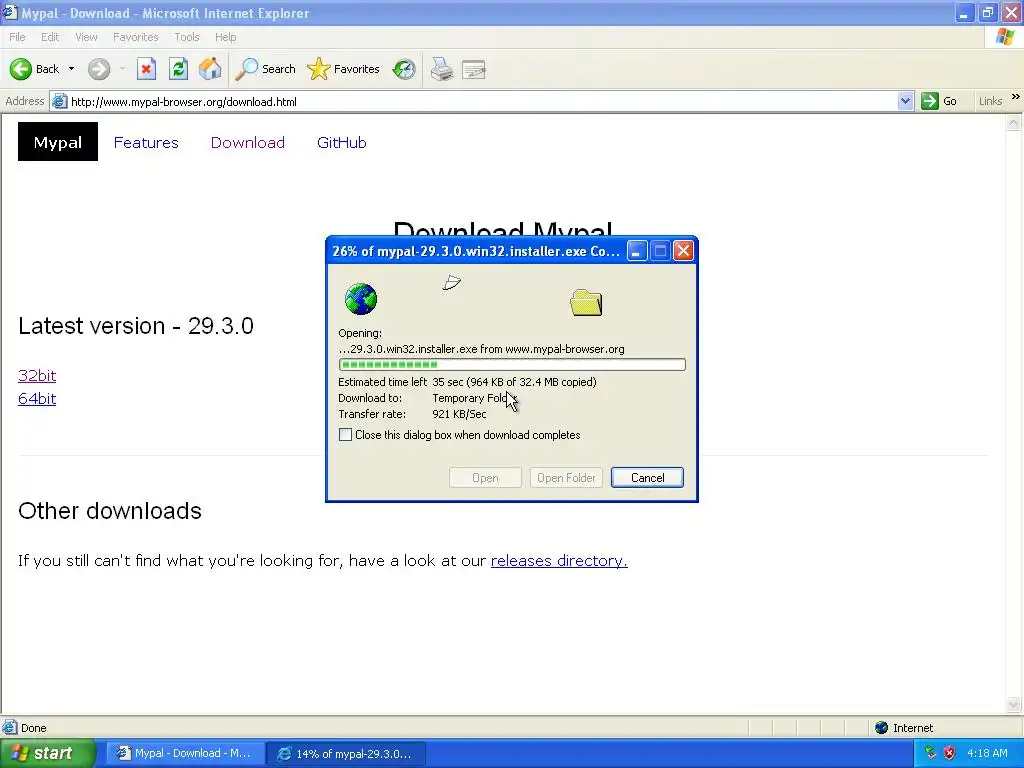Switch to 14% of mypal download taskbar item

coord(346,754)
